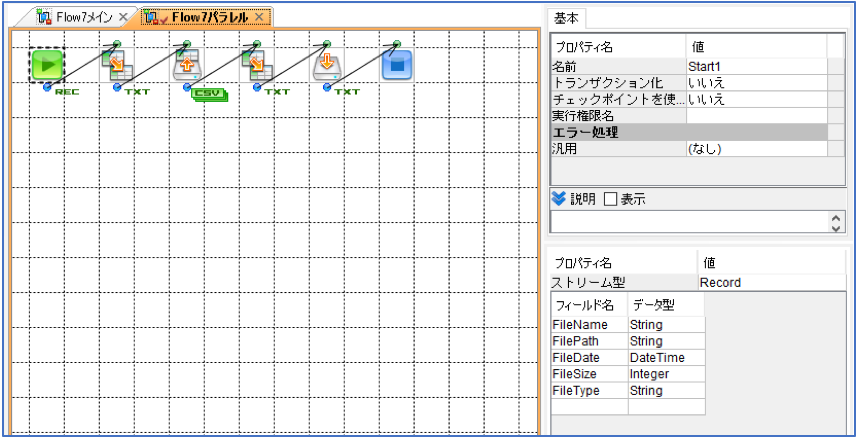The image size is (857, 439).
Task: Select the green Start component icon
Action: tap(48, 65)
